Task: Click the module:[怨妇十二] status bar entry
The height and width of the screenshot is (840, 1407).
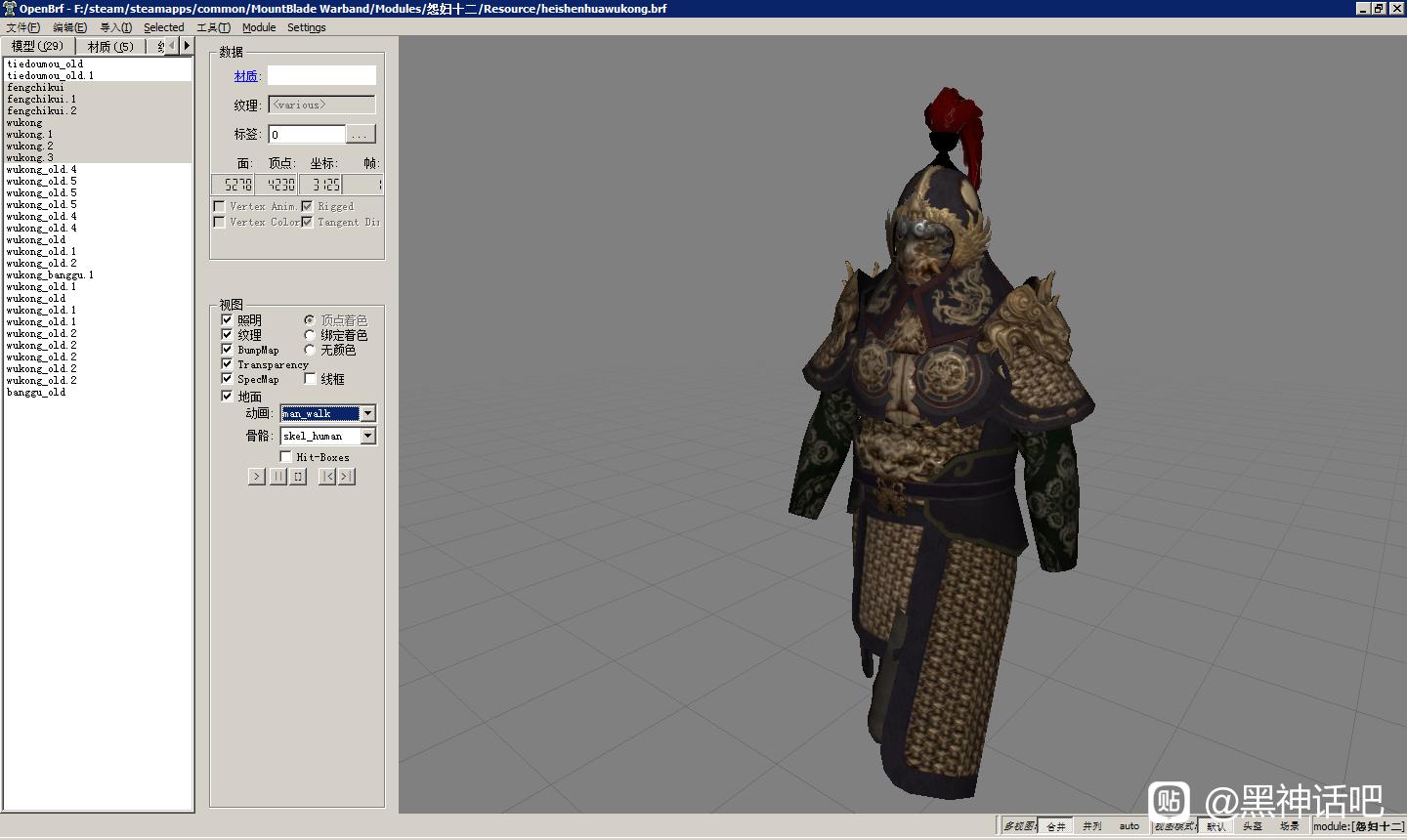Action: tap(1358, 826)
